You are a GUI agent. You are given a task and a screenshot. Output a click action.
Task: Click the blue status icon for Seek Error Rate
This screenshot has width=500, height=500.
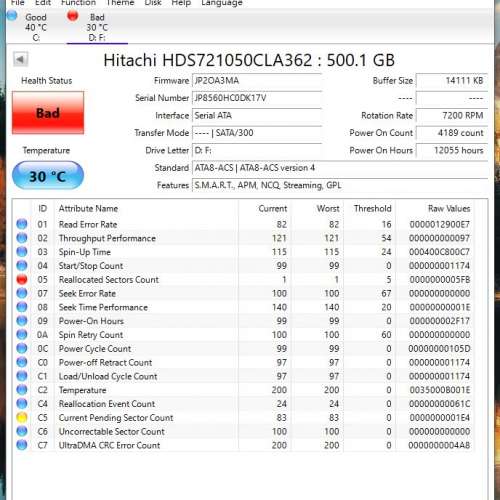[x=22, y=293]
